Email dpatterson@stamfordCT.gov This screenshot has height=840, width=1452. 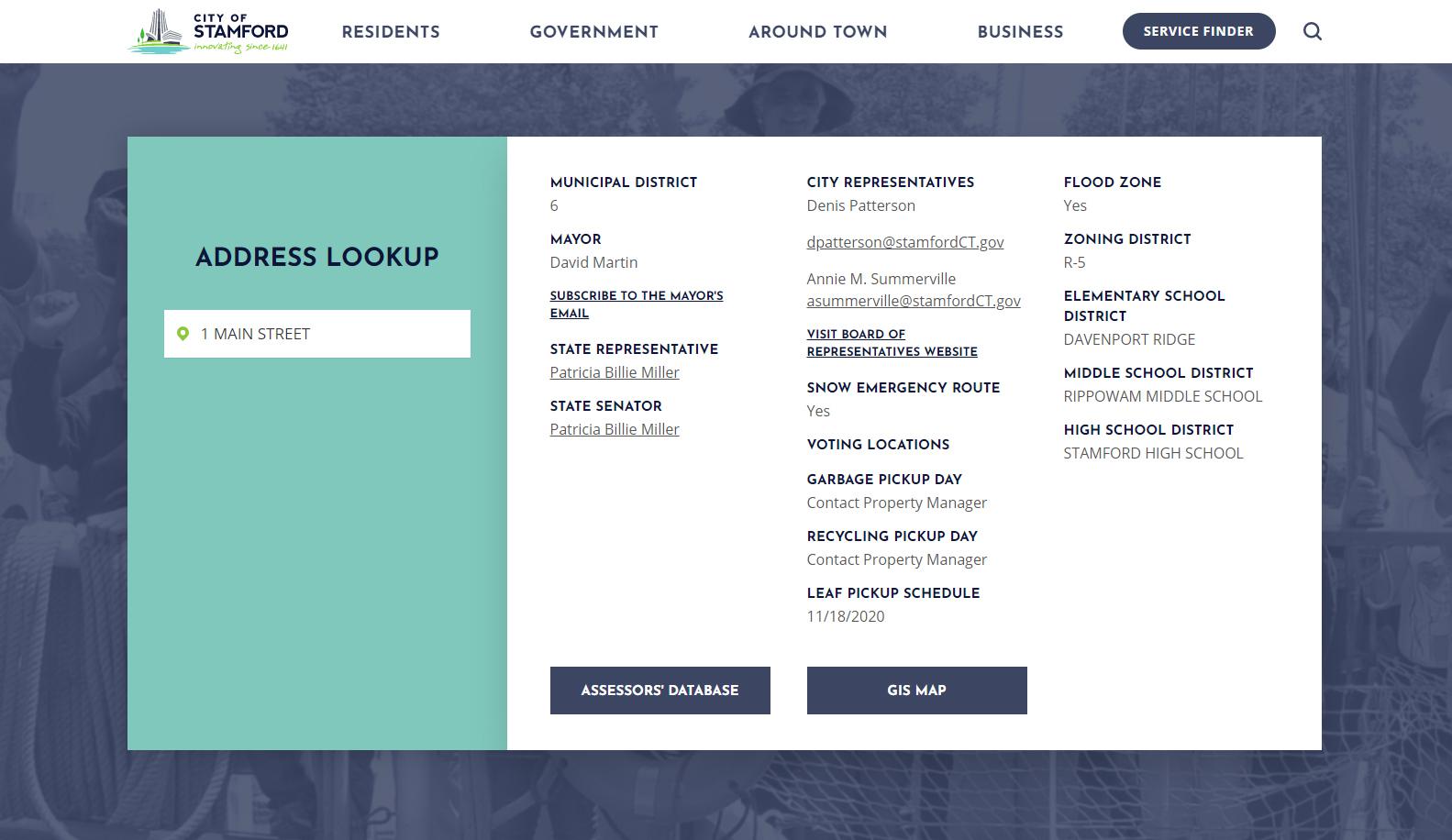pos(904,242)
